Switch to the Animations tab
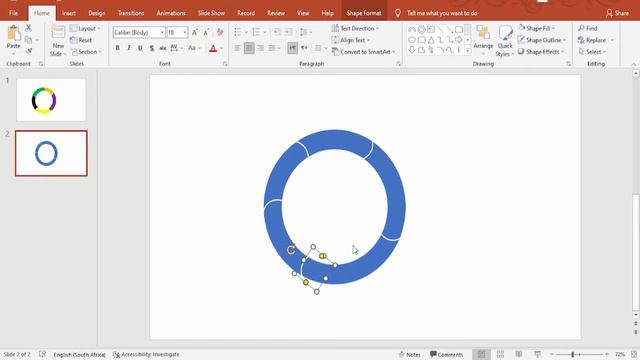This screenshot has height=360, width=640. tap(171, 13)
